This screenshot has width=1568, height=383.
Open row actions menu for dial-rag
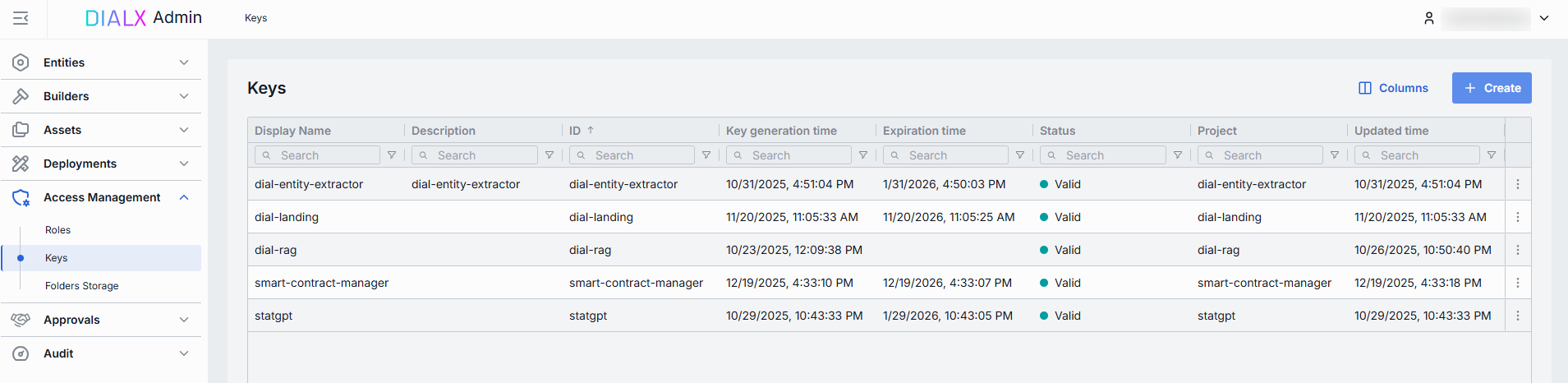(x=1517, y=250)
